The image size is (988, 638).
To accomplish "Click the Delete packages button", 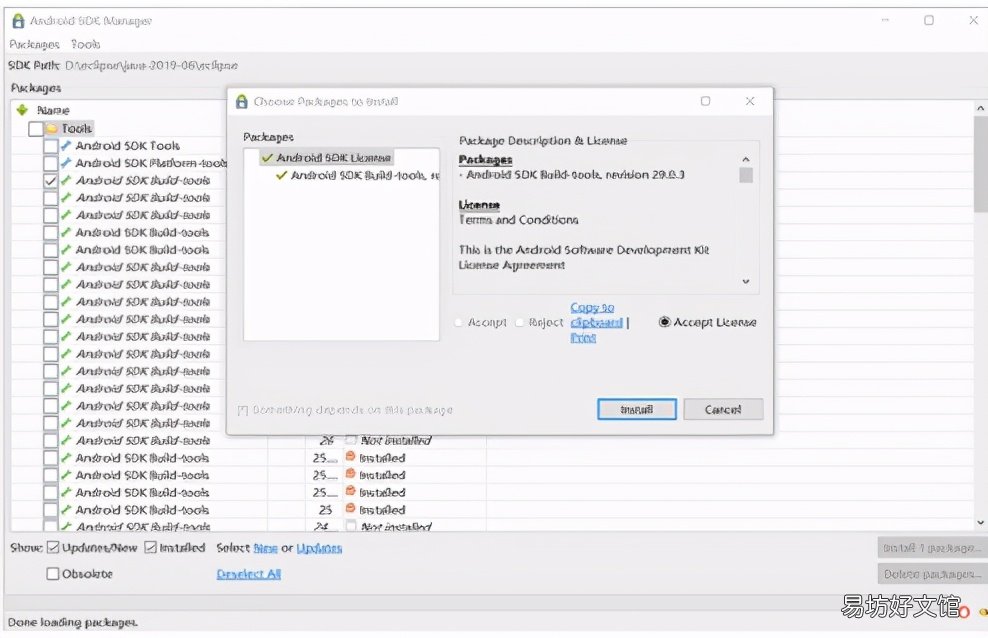I will pyautogui.click(x=931, y=574).
